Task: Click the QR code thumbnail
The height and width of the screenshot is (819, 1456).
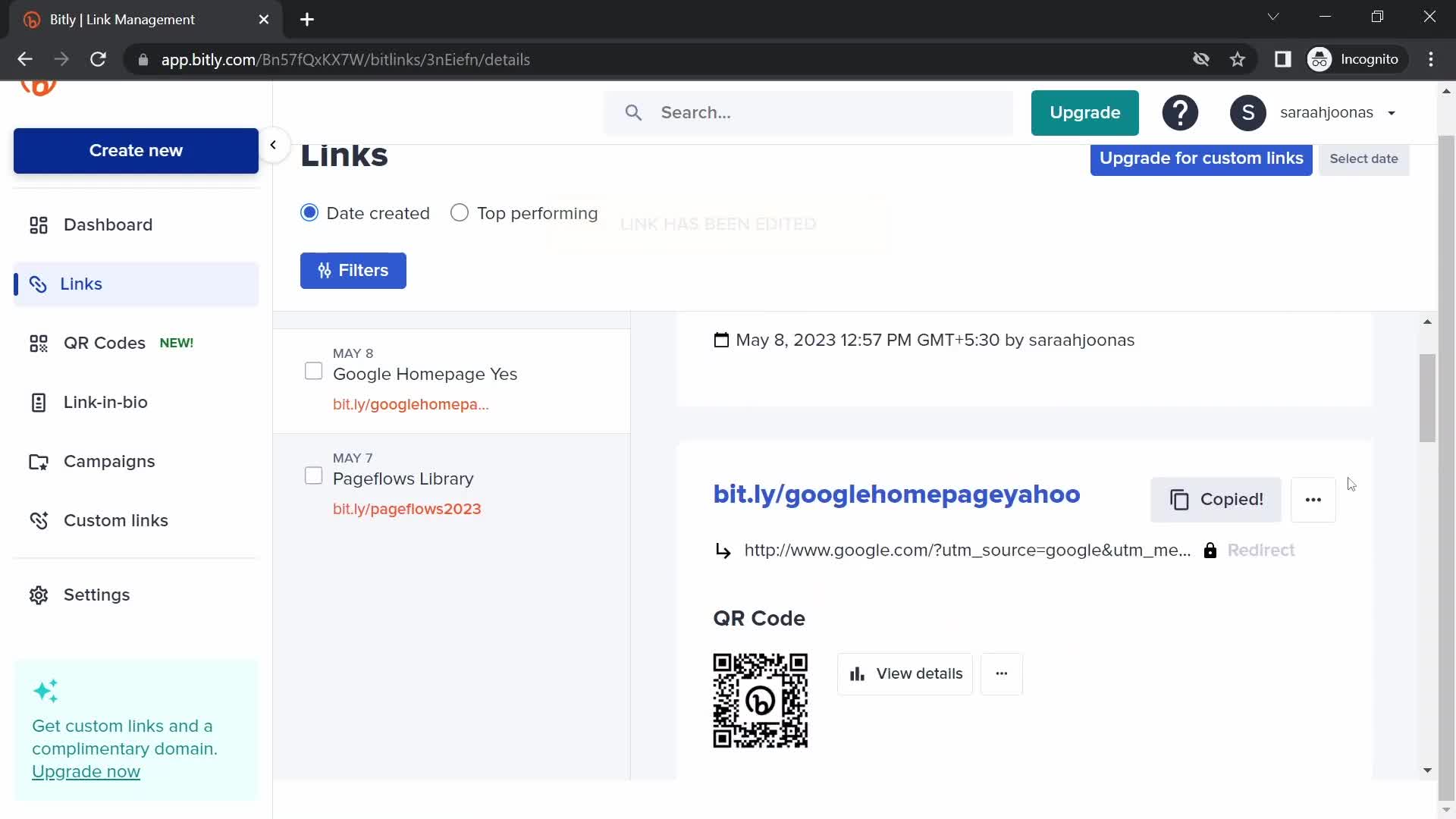Action: 760,701
